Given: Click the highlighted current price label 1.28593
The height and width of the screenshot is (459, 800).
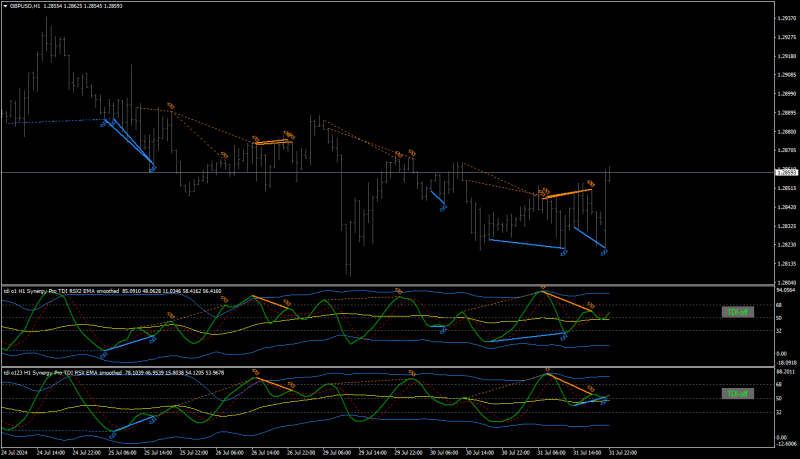Looking at the screenshot, I should pos(786,172).
